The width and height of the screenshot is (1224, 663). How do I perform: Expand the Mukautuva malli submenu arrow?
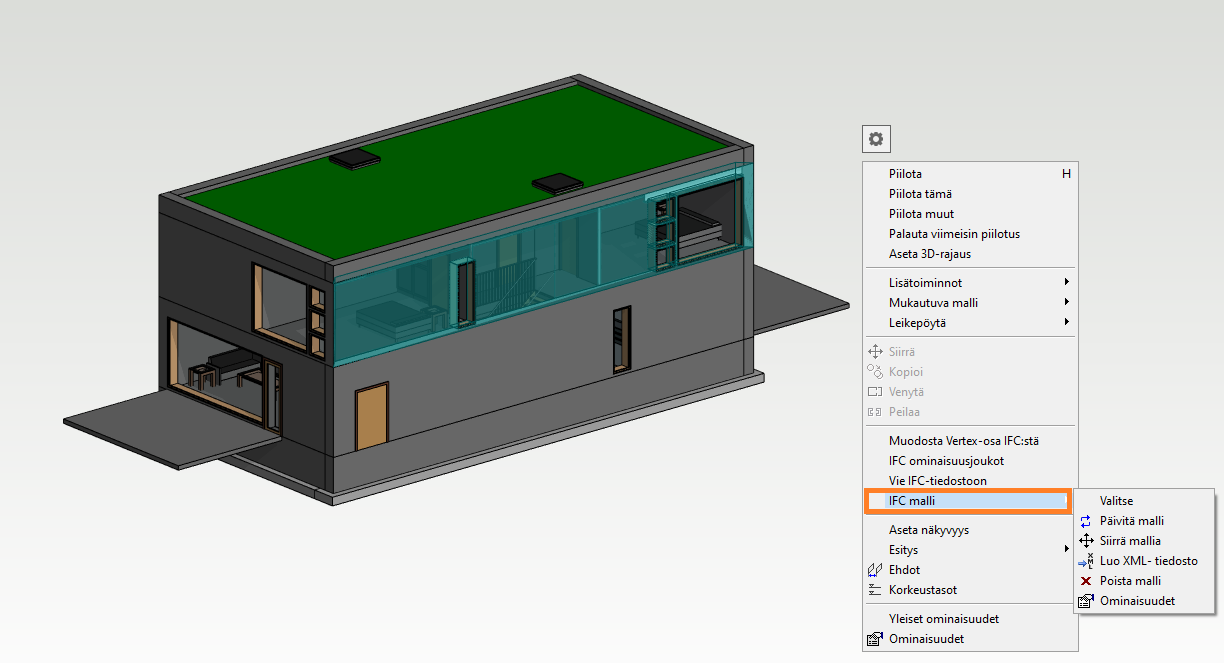click(1067, 303)
